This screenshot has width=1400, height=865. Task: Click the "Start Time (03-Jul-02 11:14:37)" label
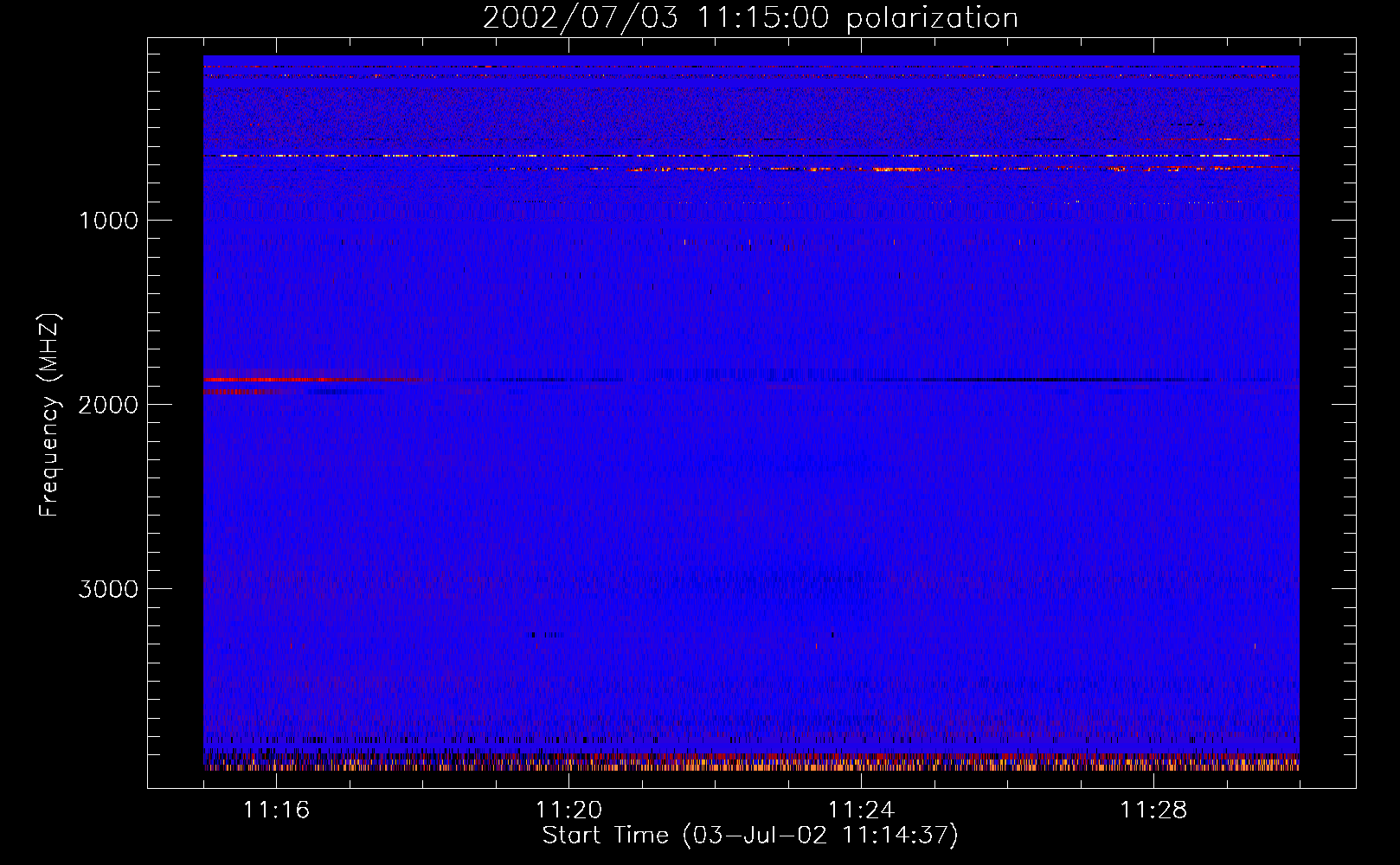click(750, 836)
